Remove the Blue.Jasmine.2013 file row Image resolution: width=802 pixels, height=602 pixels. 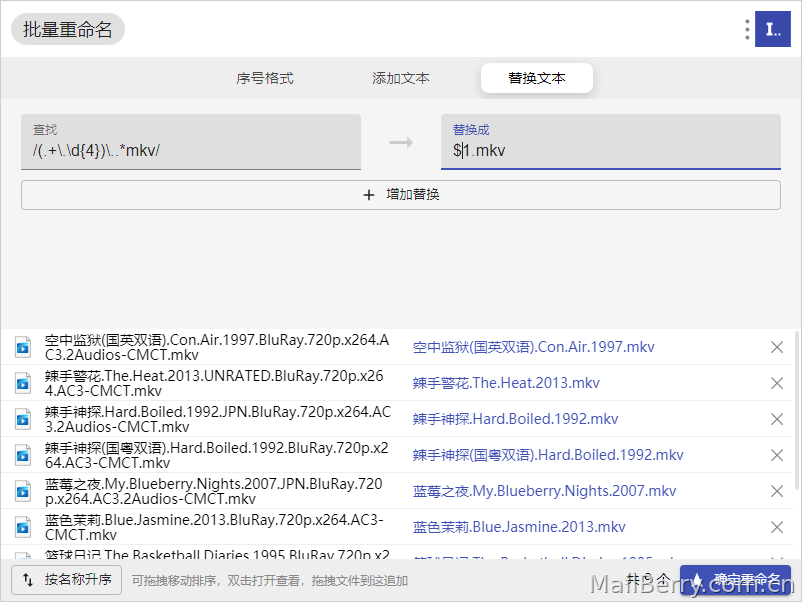777,527
